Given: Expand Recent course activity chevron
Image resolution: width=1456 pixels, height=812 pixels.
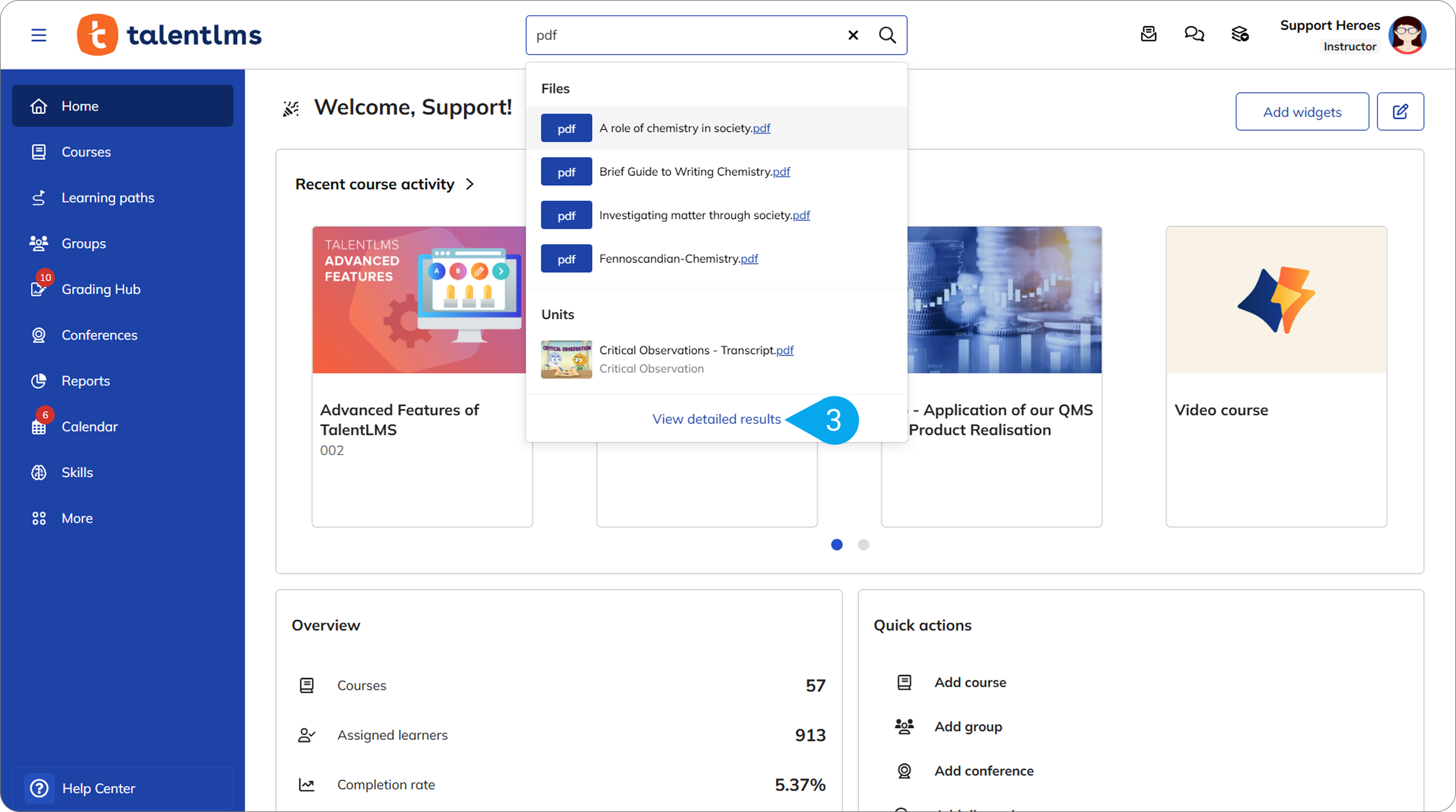Looking at the screenshot, I should coord(470,184).
